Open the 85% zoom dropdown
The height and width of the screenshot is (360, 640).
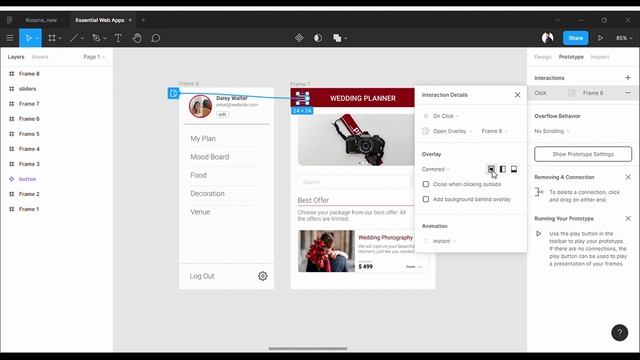pos(624,38)
